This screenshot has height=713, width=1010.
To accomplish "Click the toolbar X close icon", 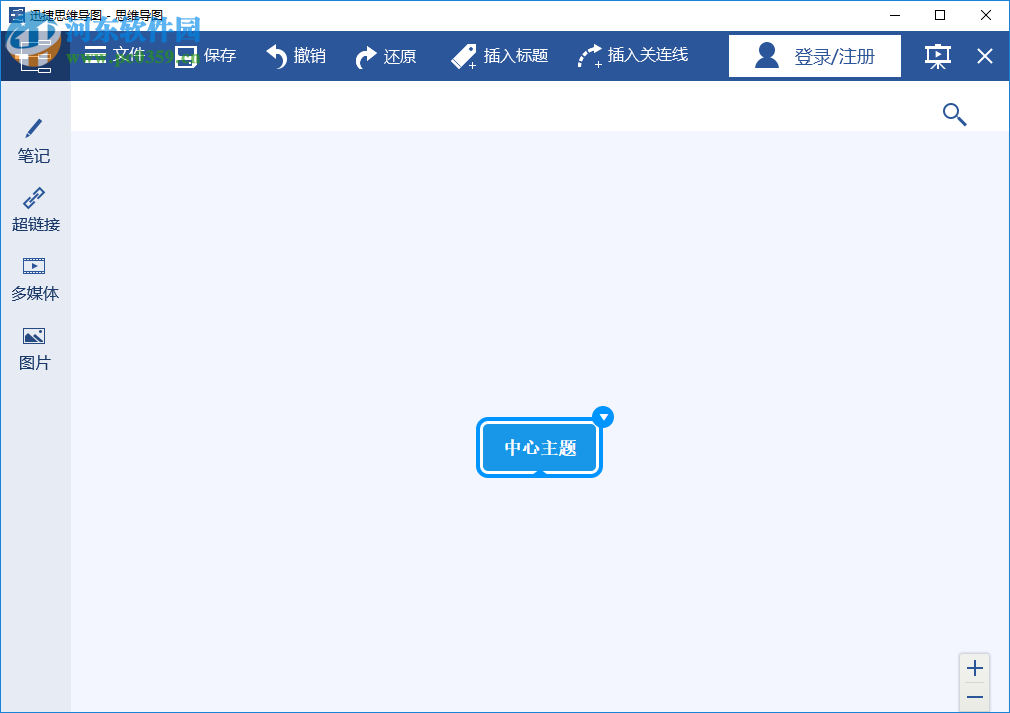I will click(984, 56).
